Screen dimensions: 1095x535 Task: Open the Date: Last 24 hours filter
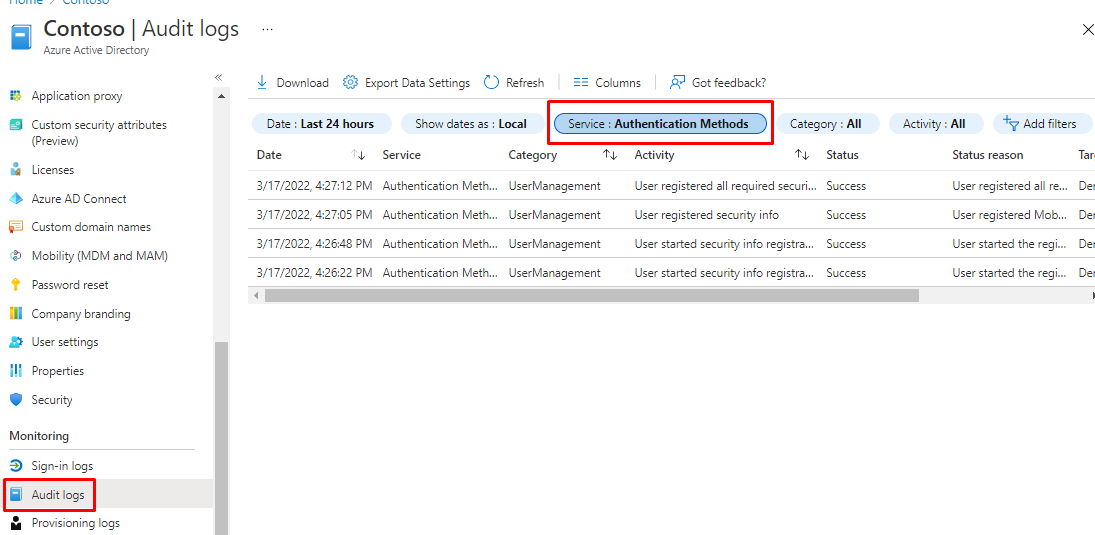point(320,124)
